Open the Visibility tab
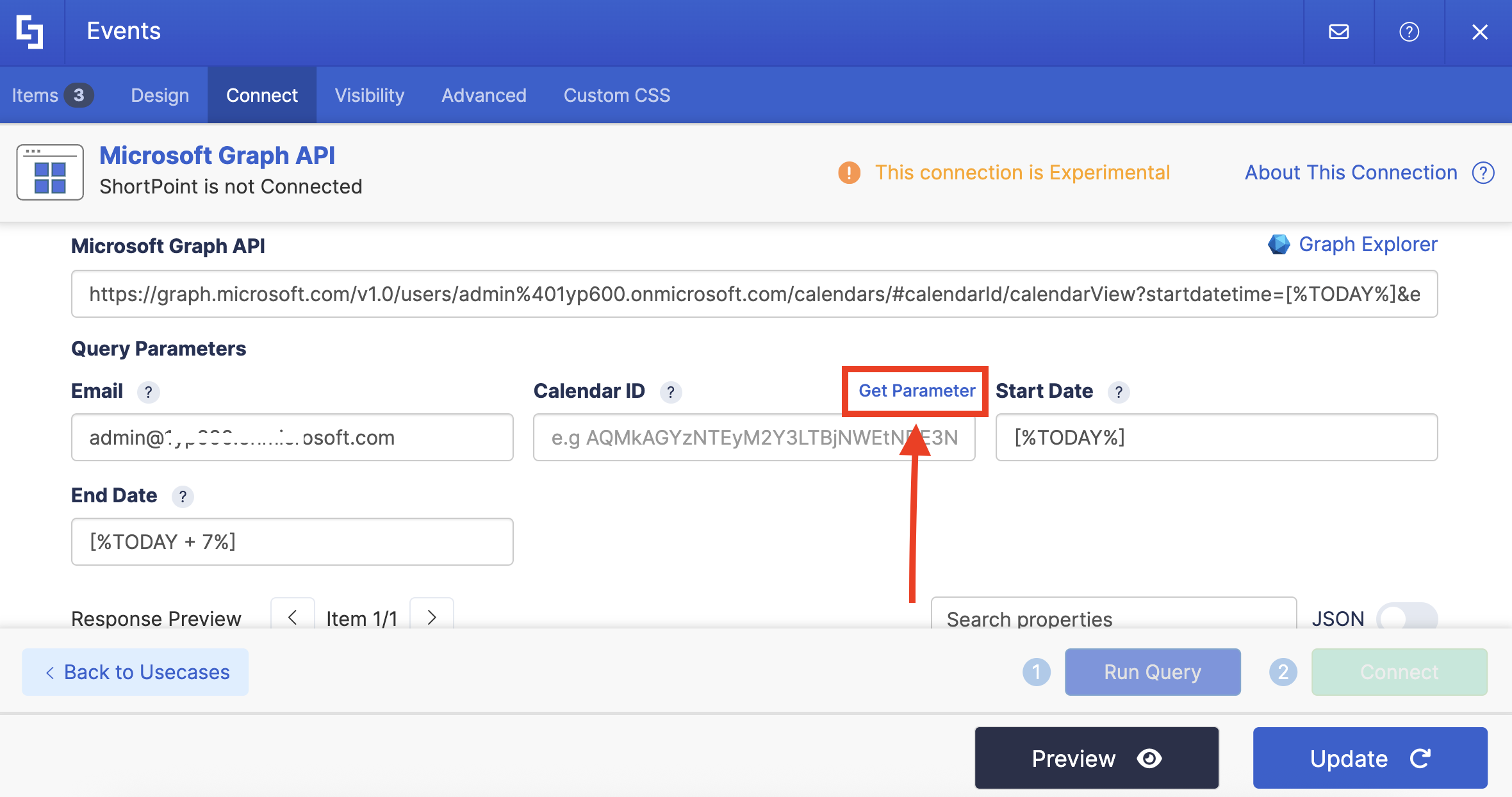 [x=370, y=95]
